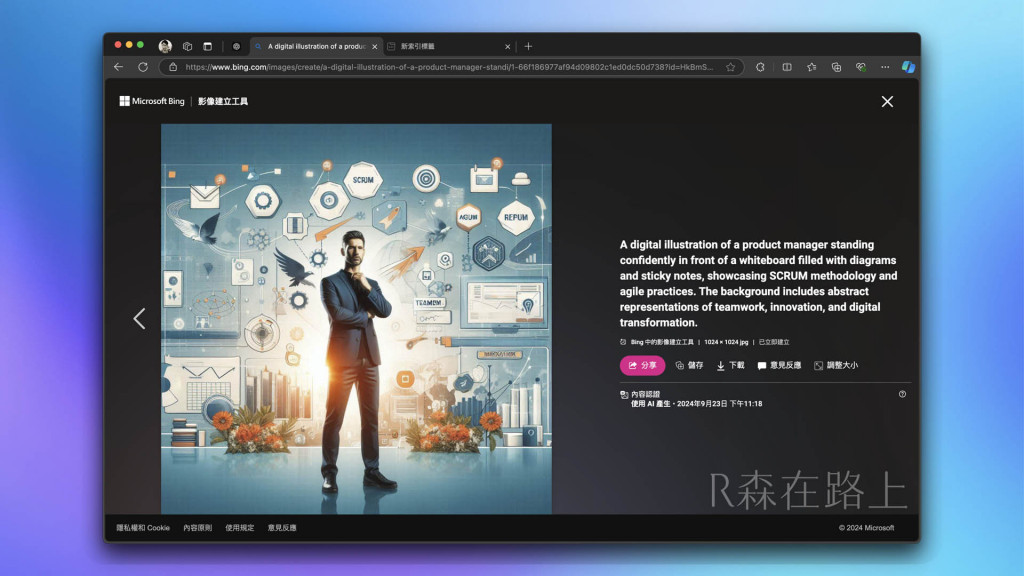1024x576 pixels.
Task: Click the Bing 中的影像建立工具 source text
Action: click(x=662, y=342)
